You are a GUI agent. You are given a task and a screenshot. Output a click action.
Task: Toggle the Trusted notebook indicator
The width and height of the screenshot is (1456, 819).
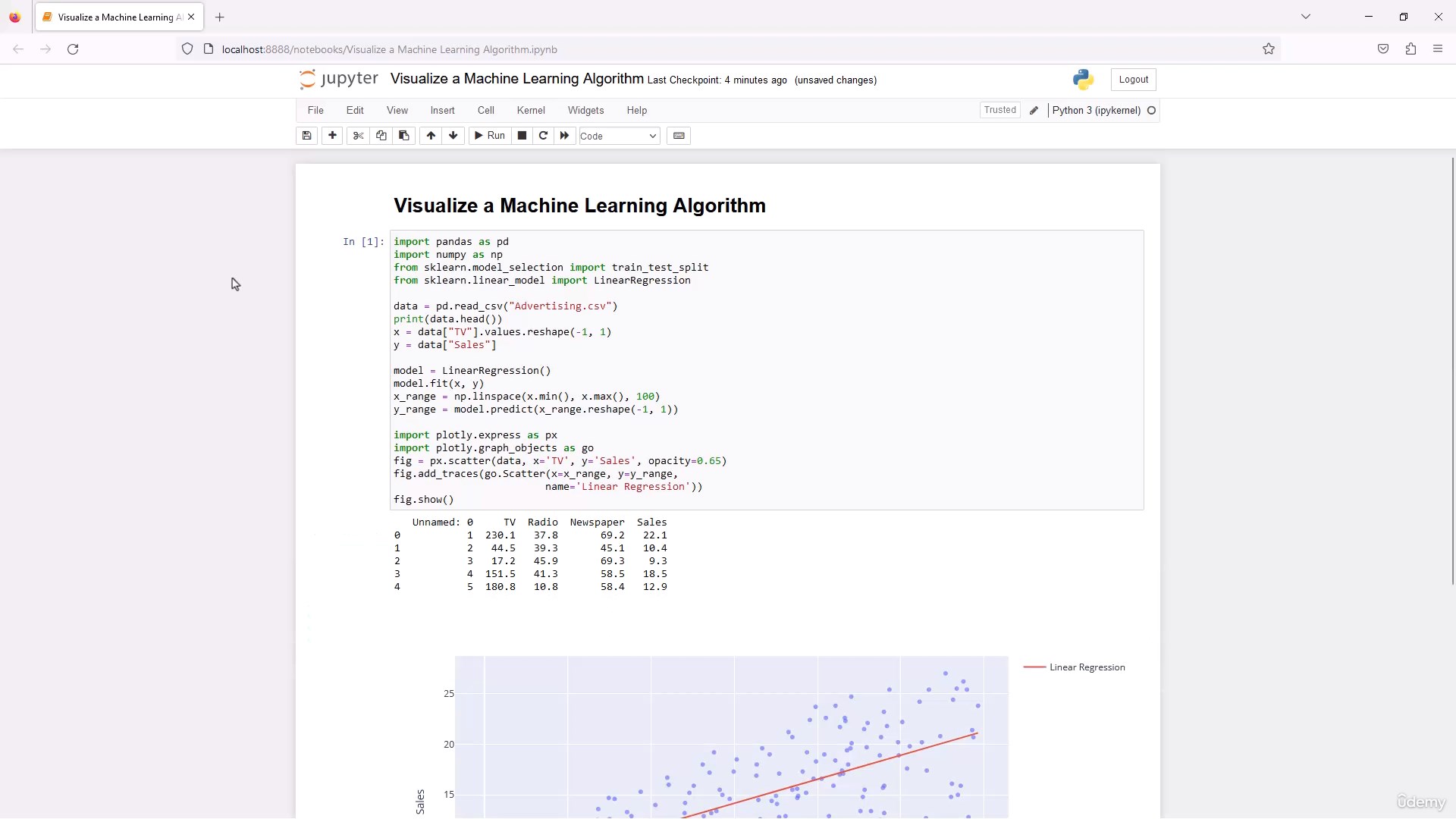click(999, 110)
